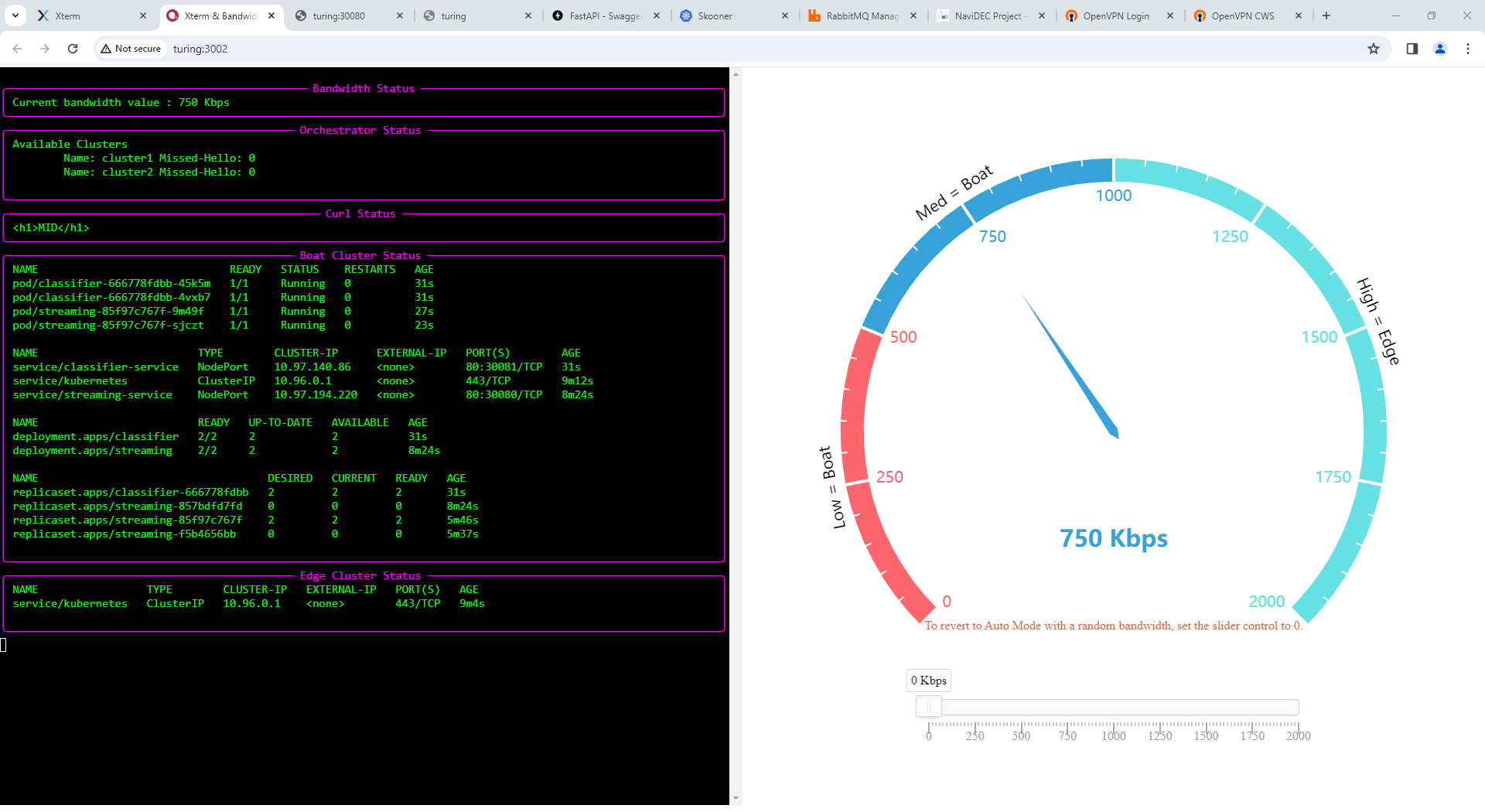The height and width of the screenshot is (812, 1485).
Task: Click the Med = Boat gauge label
Action: coord(954,193)
